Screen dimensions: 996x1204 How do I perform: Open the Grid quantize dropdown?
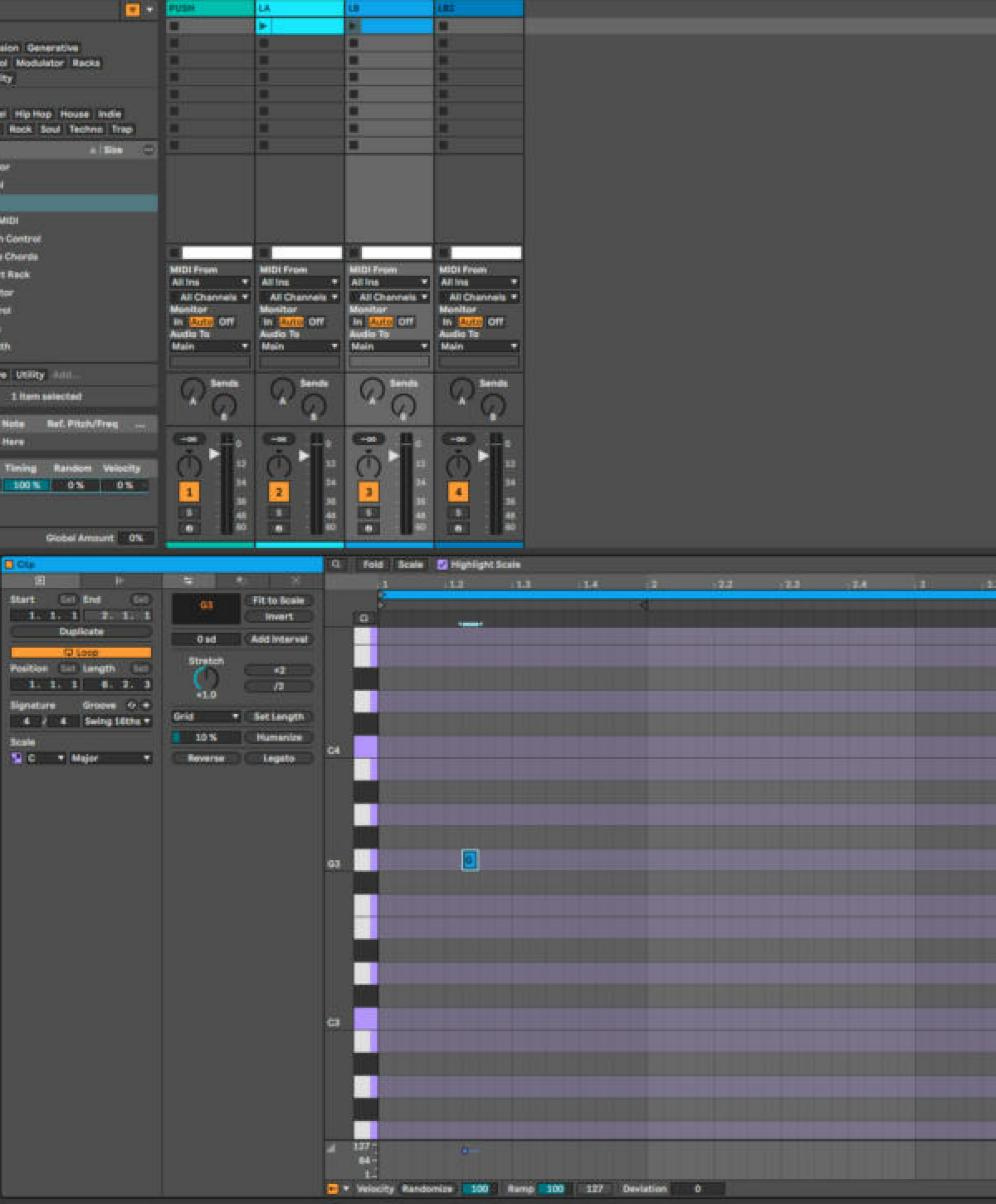tap(206, 716)
